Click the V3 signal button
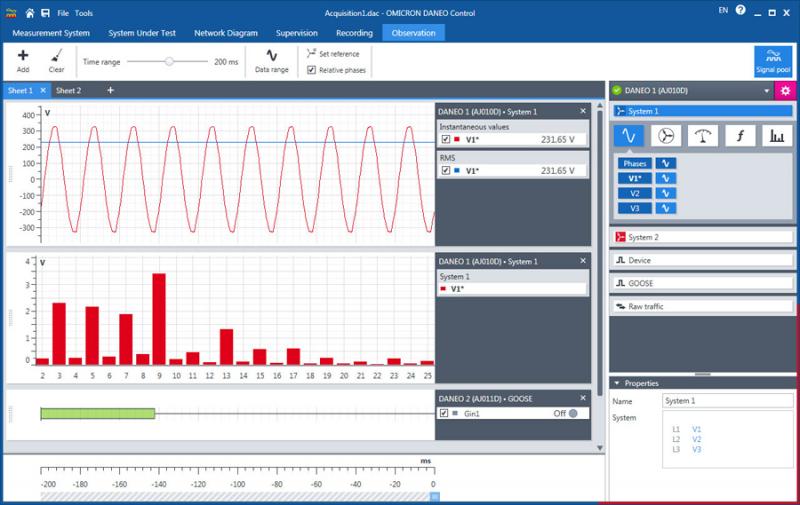Image resolution: width=800 pixels, height=505 pixels. click(635, 208)
